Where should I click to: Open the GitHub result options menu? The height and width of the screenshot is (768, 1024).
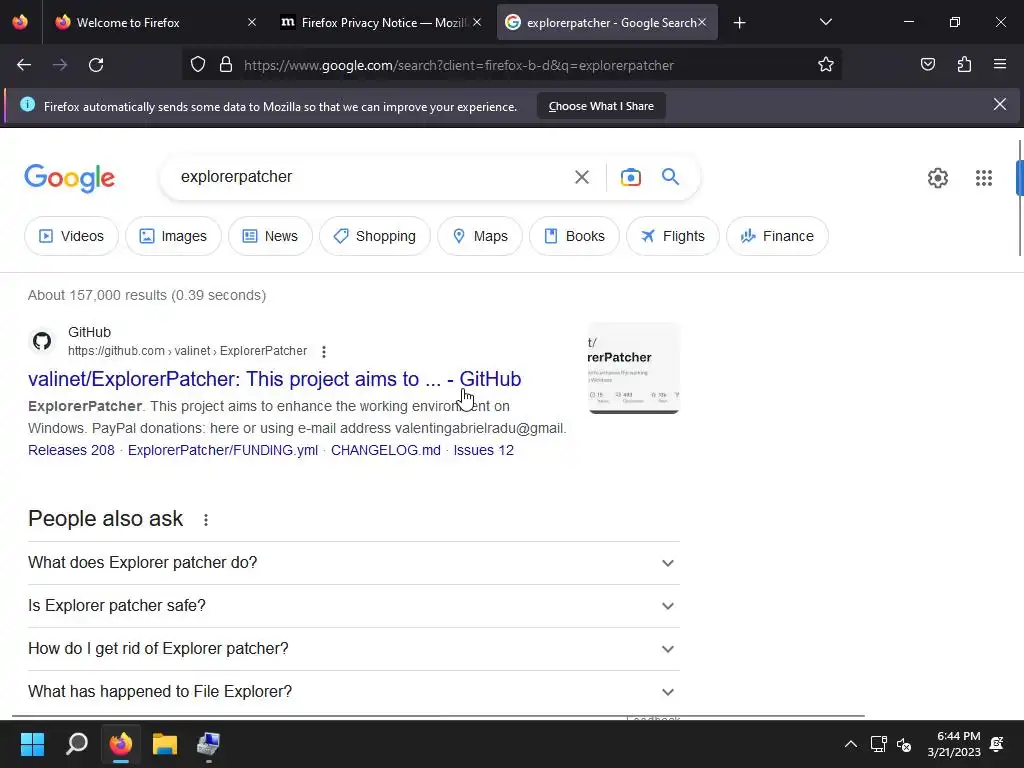323,351
